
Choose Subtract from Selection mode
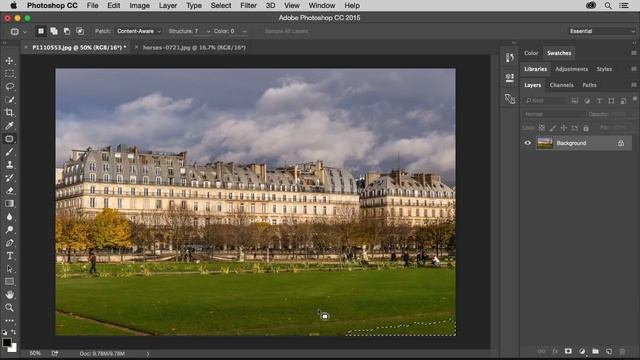[67, 31]
